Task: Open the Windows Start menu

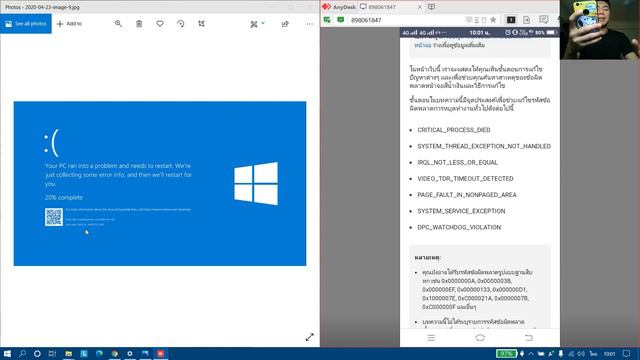Action: pos(7,353)
